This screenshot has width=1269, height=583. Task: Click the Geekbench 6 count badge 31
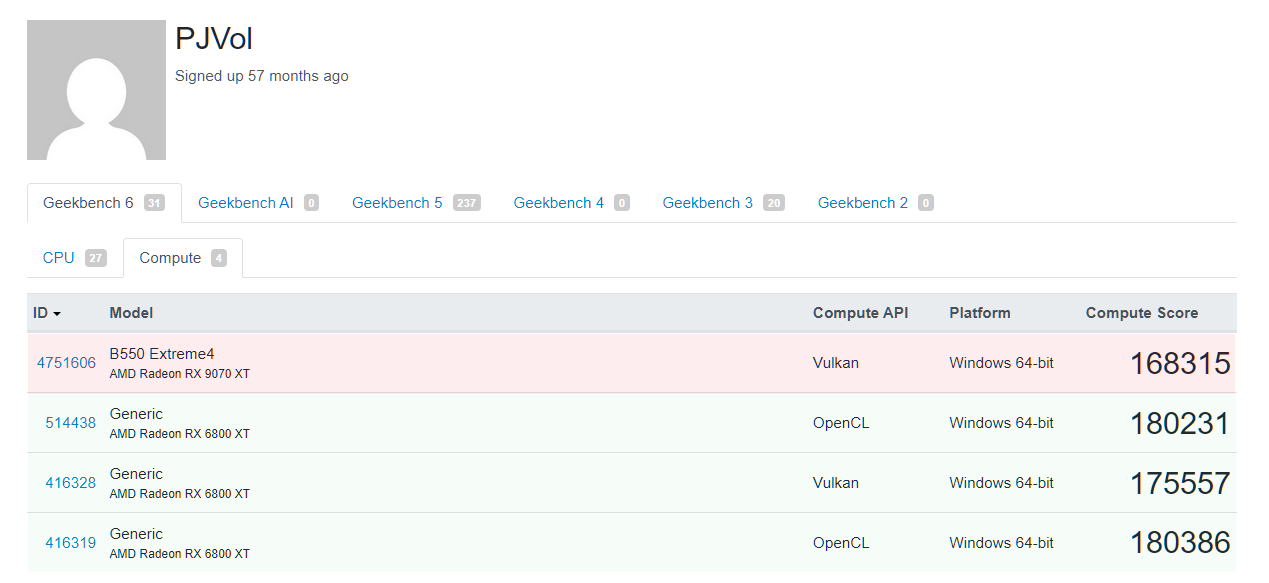[154, 203]
